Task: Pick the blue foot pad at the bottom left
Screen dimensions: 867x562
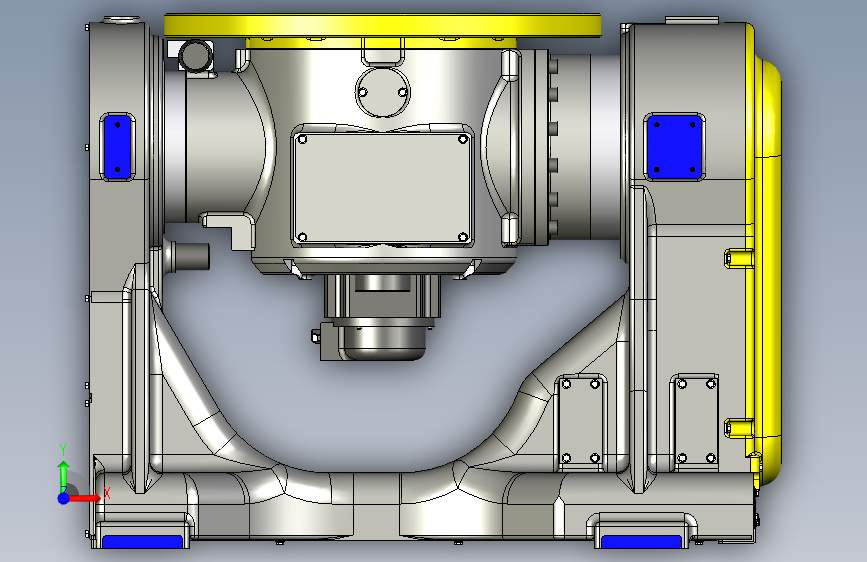Action: pos(142,542)
